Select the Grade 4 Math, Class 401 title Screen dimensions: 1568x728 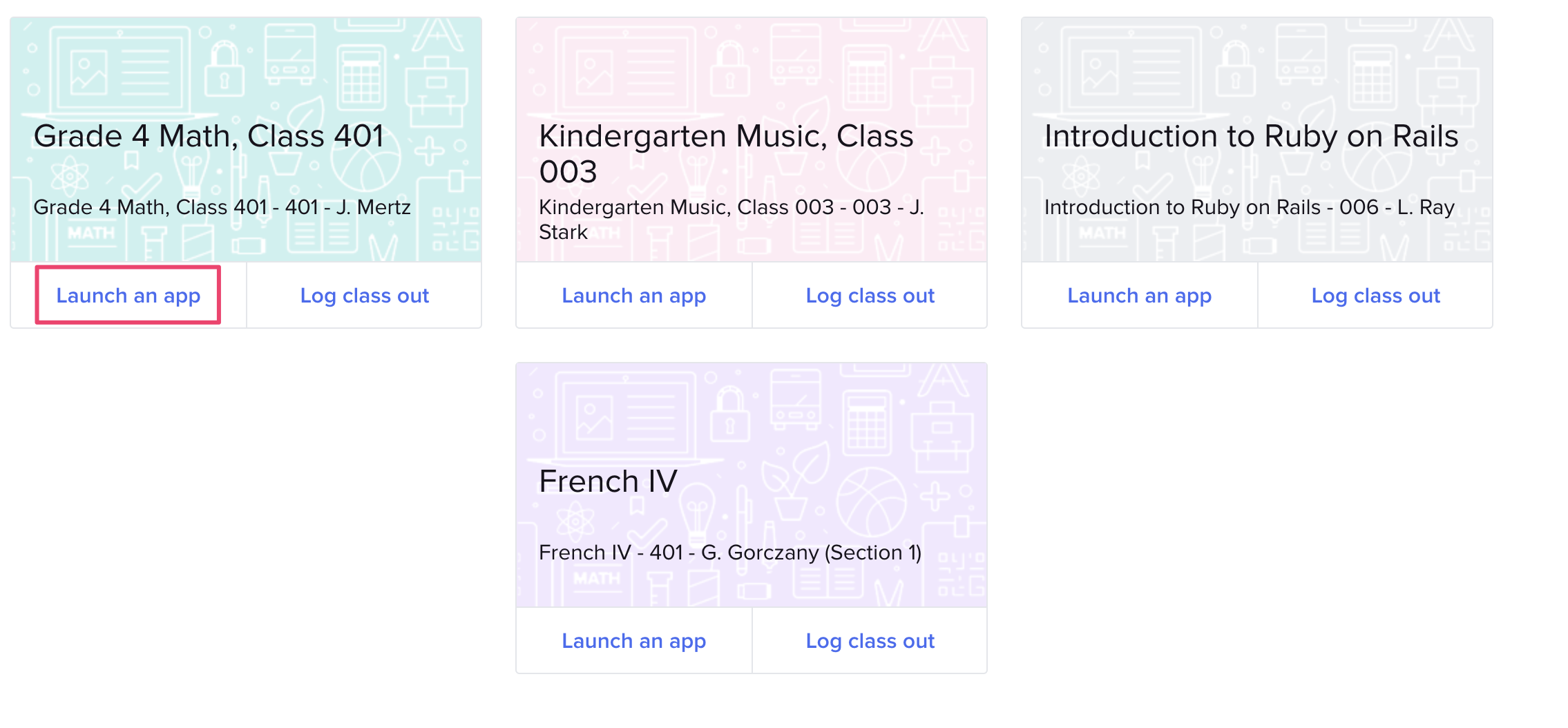209,136
